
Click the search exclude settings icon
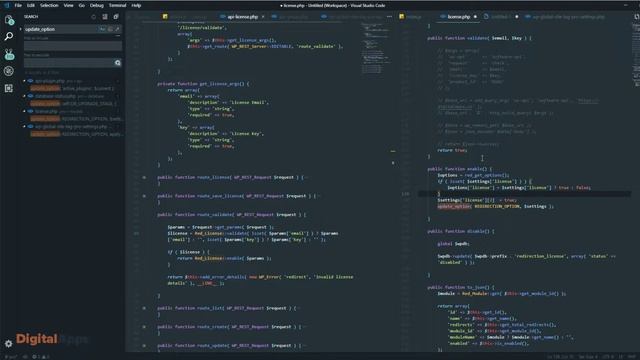118,63
